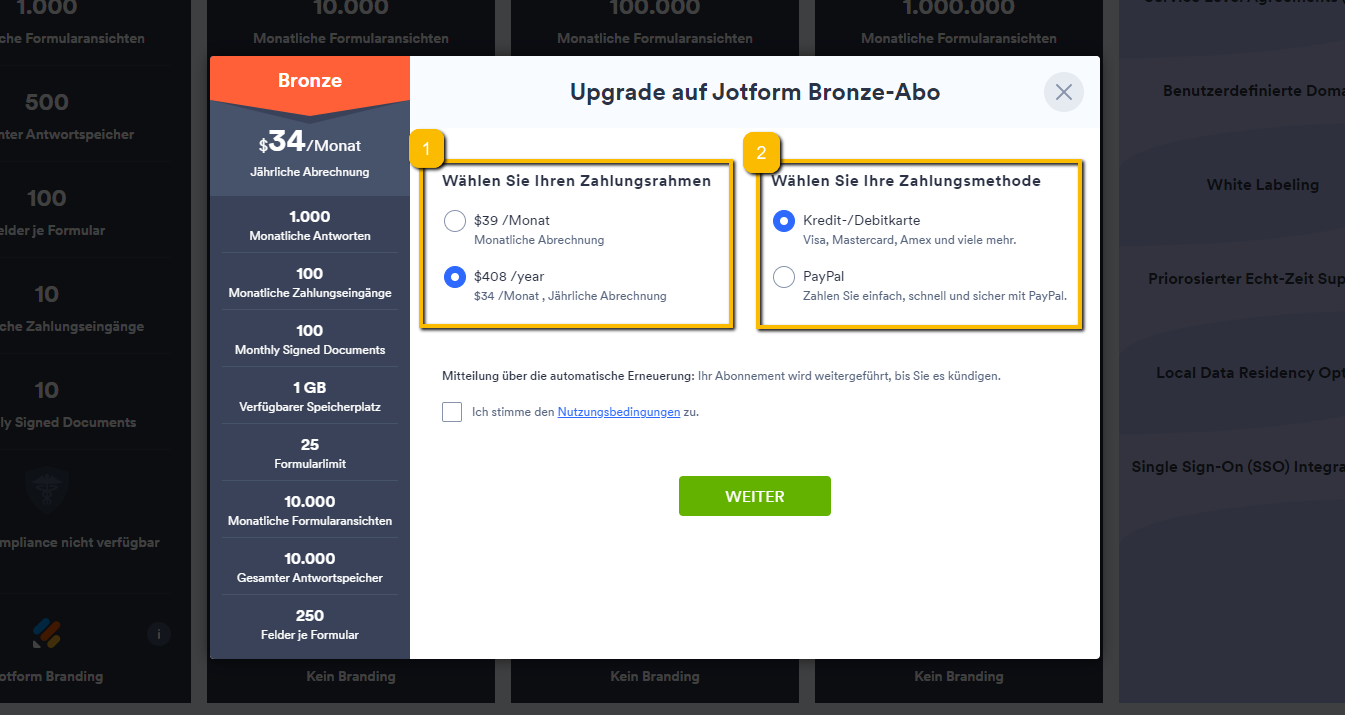Click 'Wählen Sie Ihre Zahlungsmethode' heading

pos(906,181)
